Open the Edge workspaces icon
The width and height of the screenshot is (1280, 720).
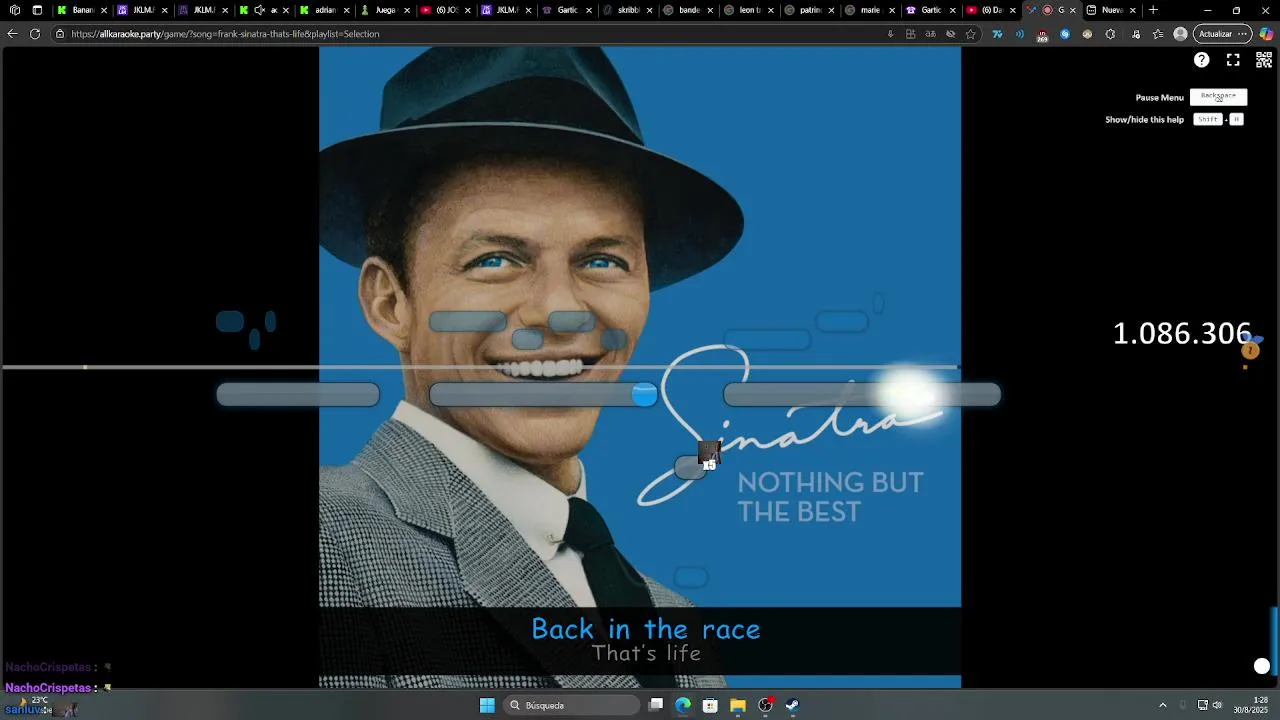[14, 10]
